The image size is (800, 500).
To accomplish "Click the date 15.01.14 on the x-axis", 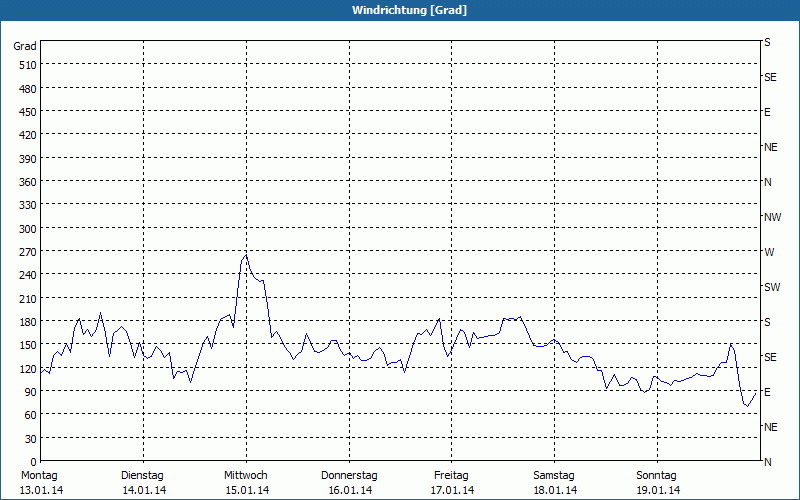I will 245,490.
